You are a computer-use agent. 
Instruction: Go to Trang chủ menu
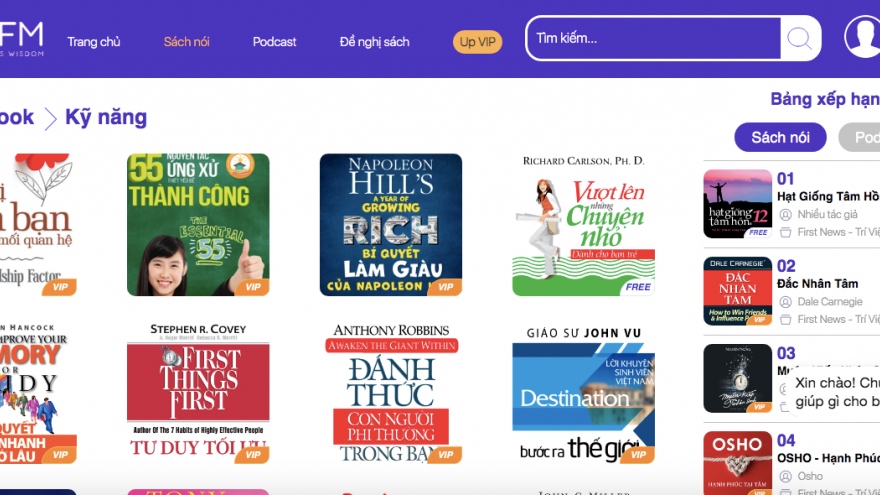point(94,42)
